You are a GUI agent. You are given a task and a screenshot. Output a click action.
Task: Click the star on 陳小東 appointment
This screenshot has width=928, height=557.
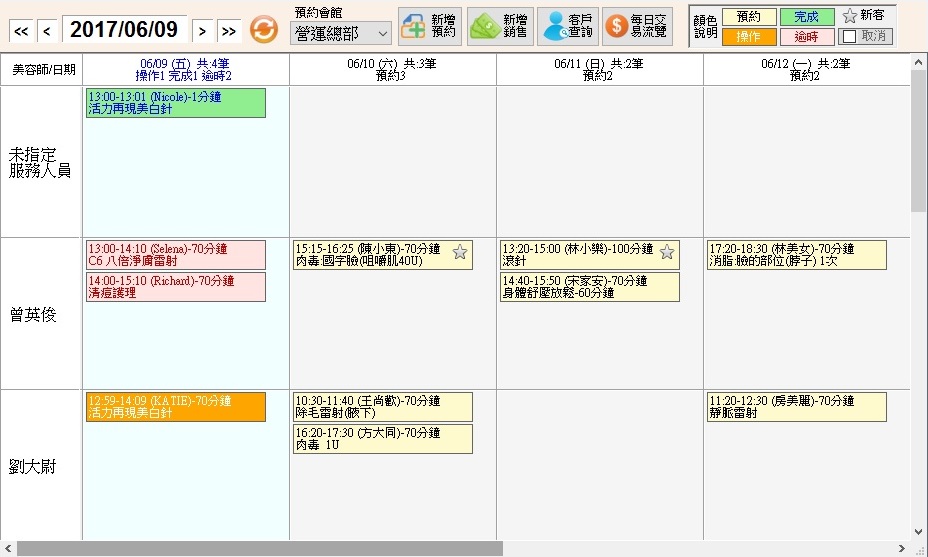[460, 252]
